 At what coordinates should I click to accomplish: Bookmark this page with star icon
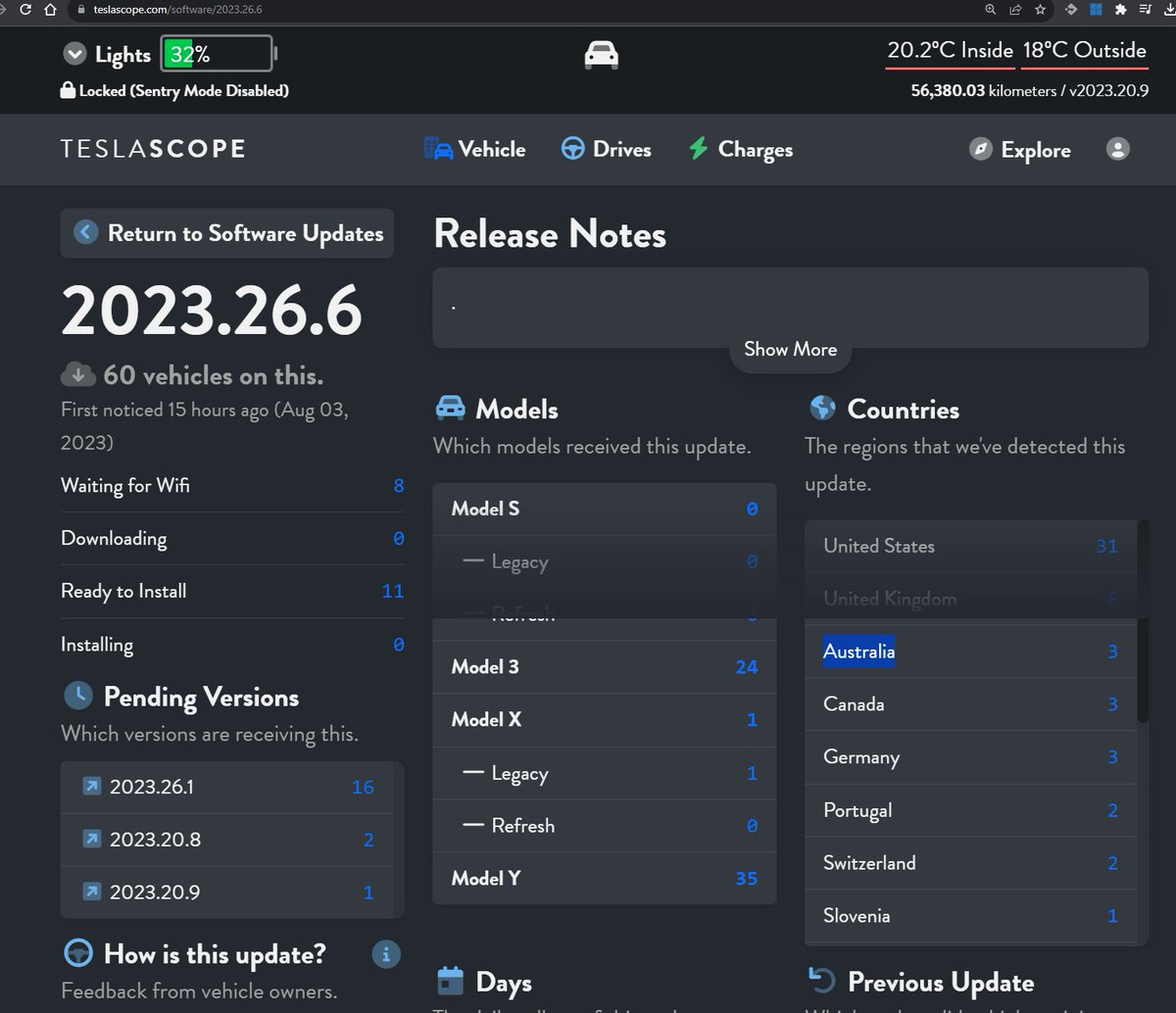tap(1041, 9)
